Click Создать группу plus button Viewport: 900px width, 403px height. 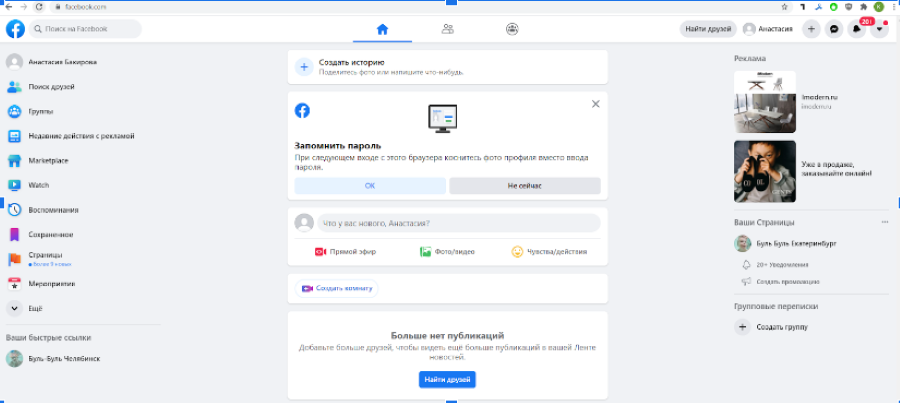[x=743, y=327]
